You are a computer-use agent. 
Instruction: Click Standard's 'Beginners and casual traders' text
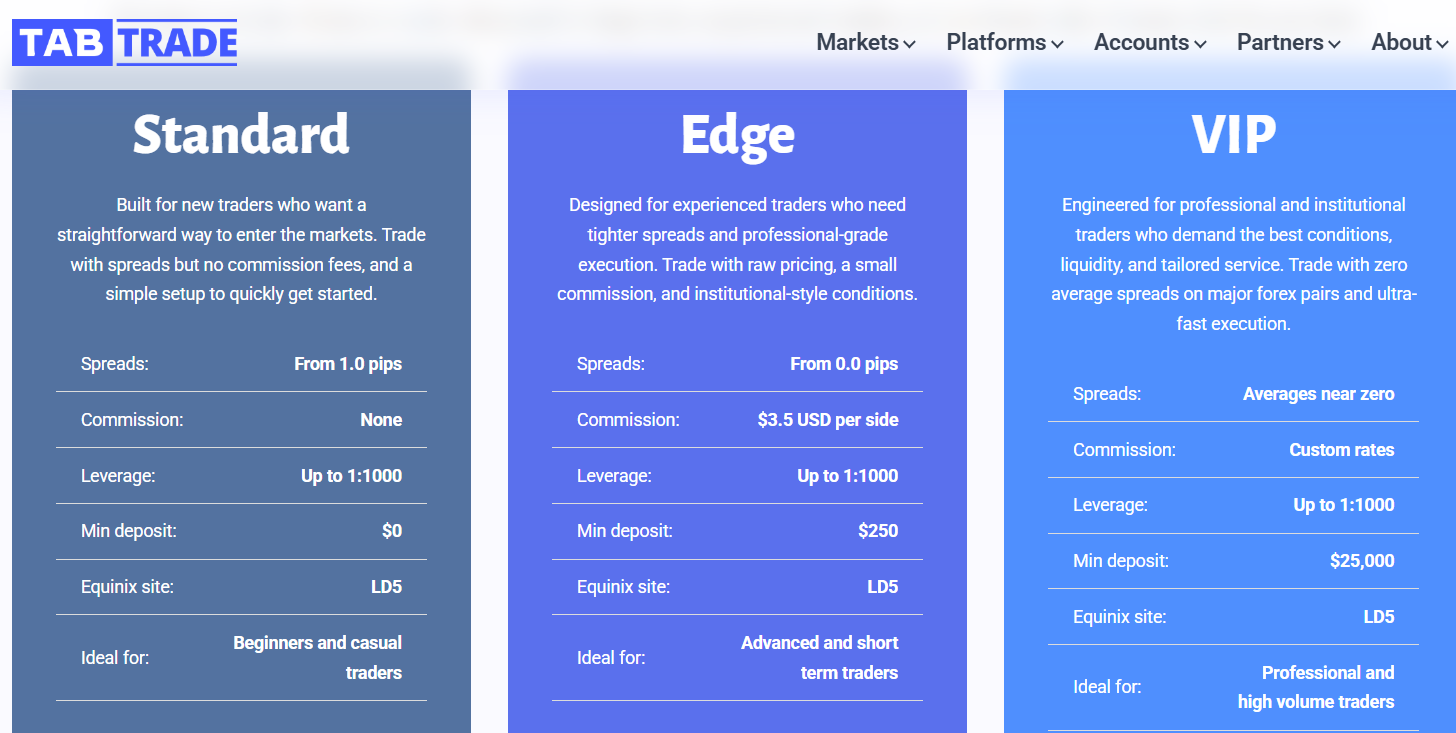coord(318,658)
